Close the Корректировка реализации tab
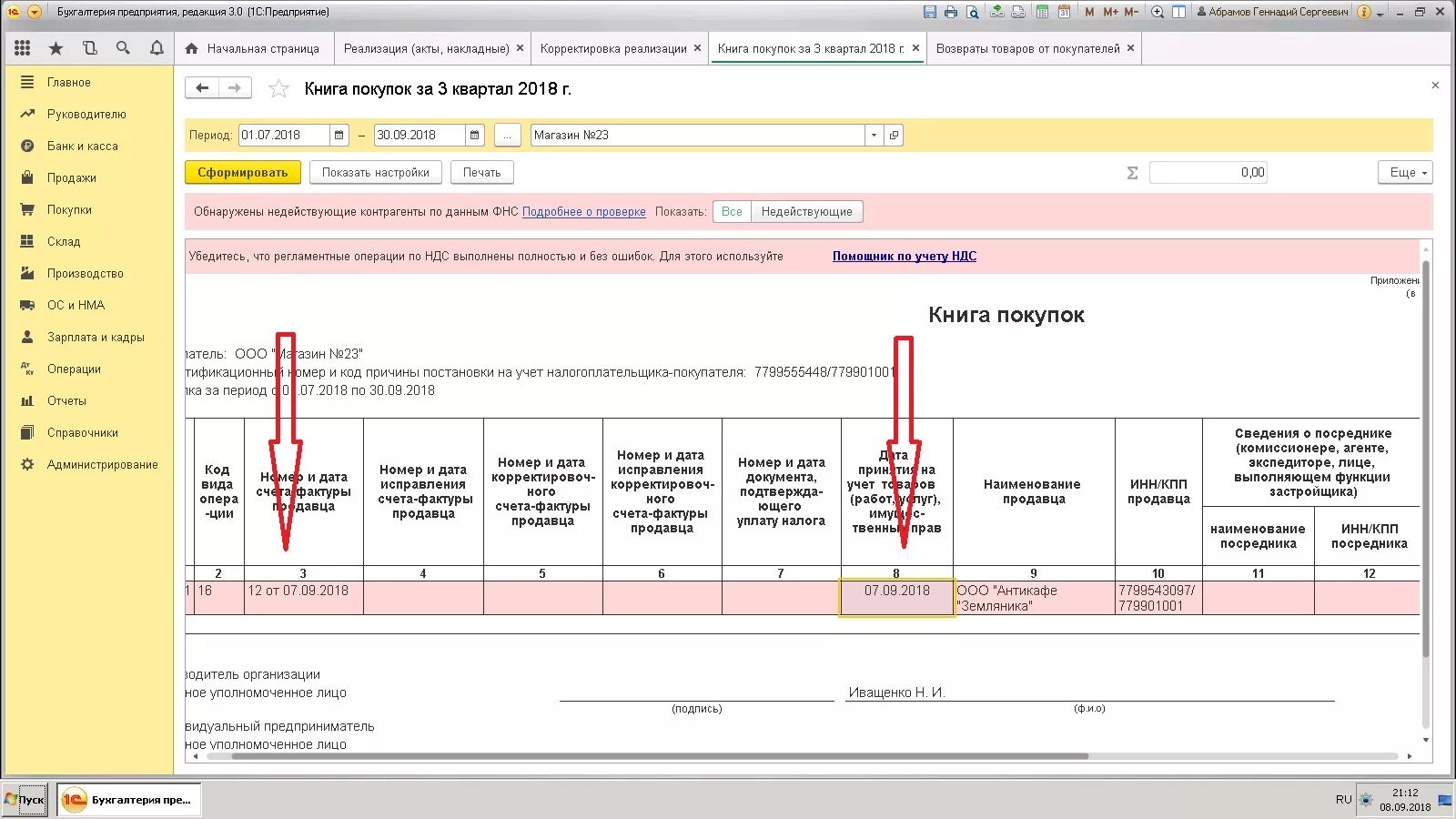 click(697, 48)
